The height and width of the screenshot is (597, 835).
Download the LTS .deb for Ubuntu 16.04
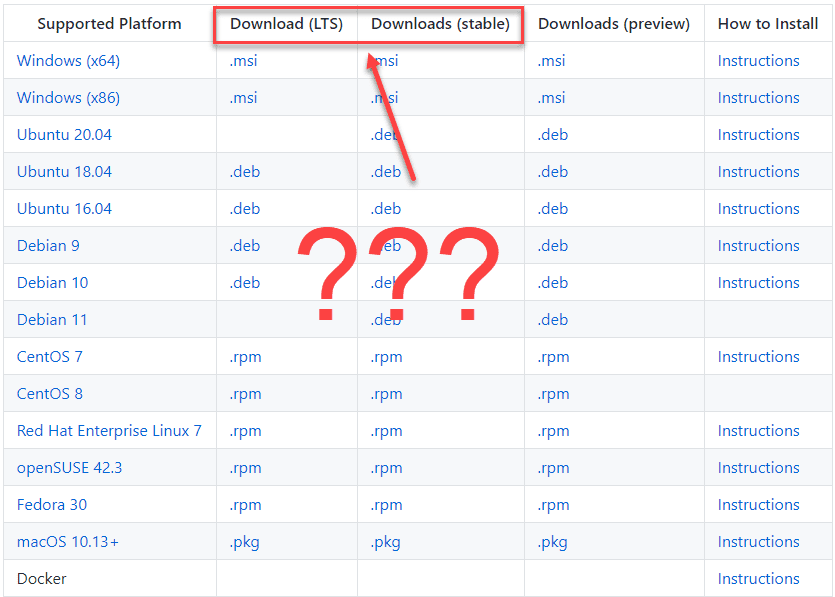click(x=245, y=209)
